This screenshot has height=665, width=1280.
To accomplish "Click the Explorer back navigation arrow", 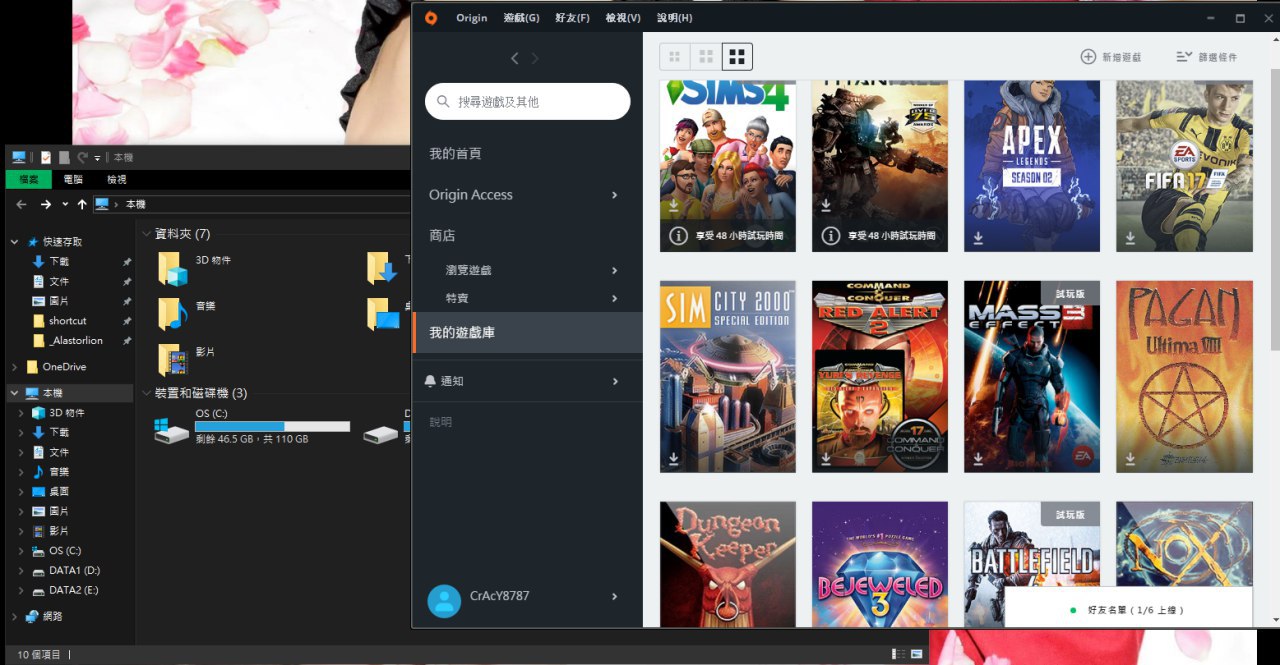I will point(21,204).
